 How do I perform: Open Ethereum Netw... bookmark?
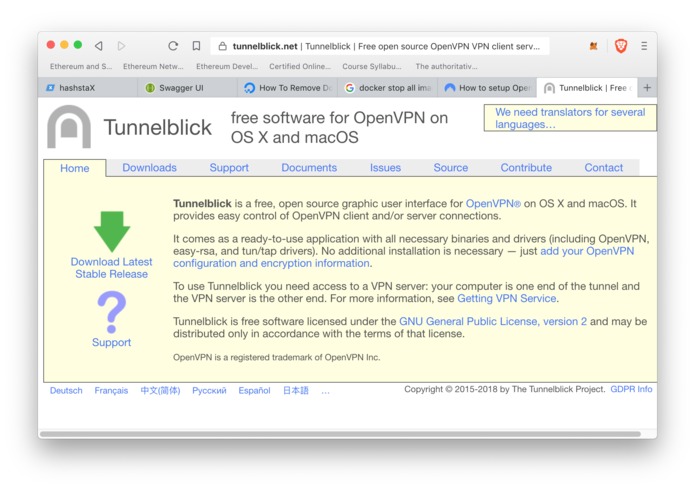[153, 66]
